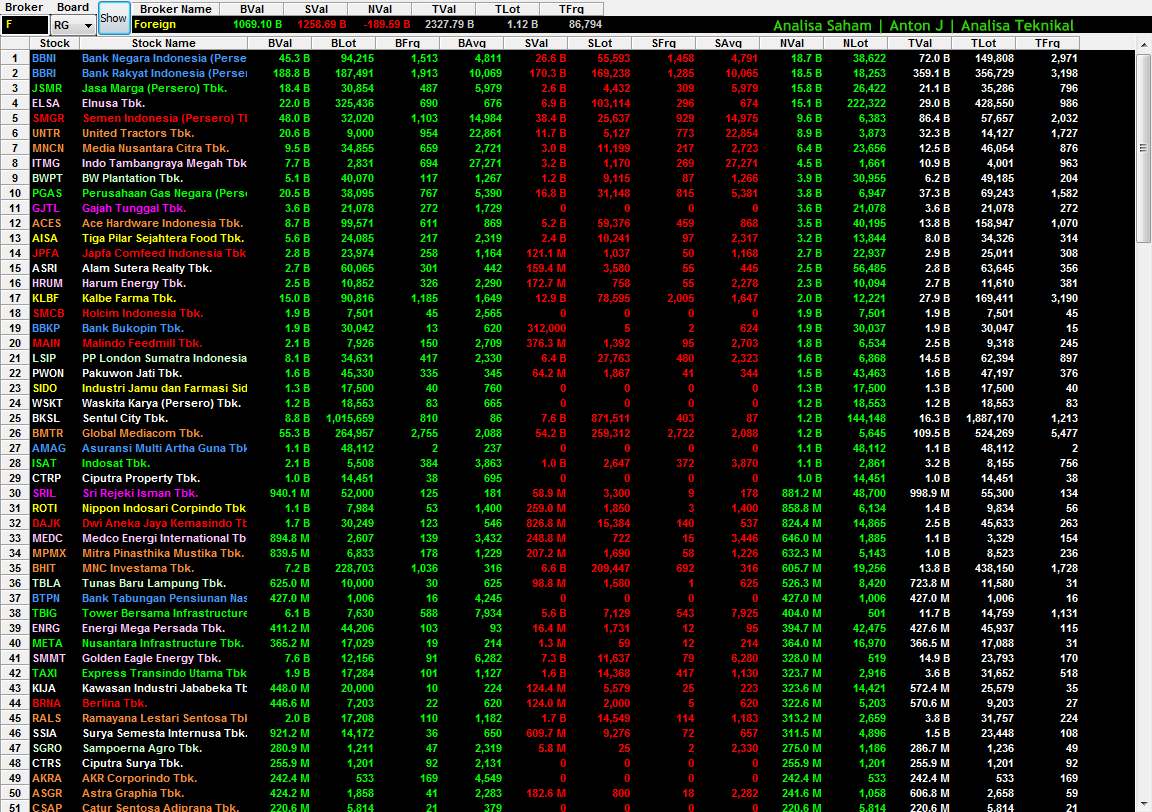
Task: Sort by the Stock column header
Action: click(x=54, y=43)
